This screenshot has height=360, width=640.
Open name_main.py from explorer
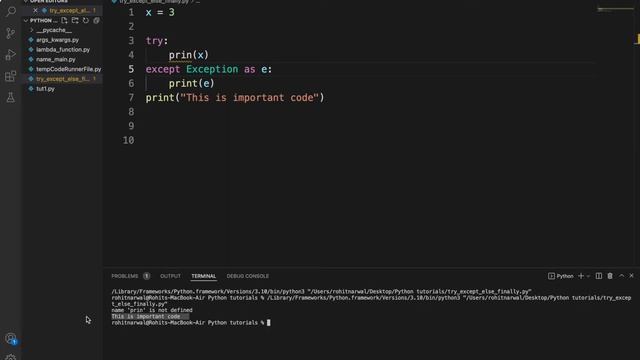pyautogui.click(x=56, y=60)
